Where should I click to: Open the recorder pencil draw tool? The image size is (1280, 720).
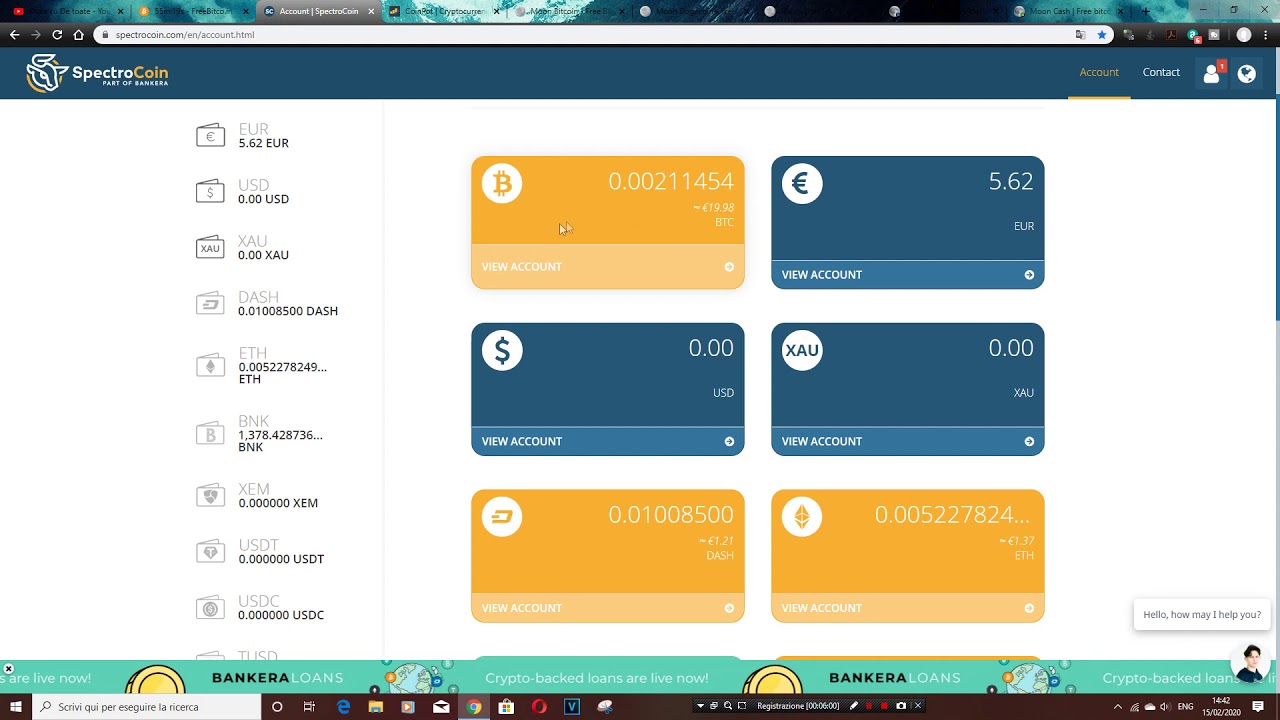pos(853,706)
